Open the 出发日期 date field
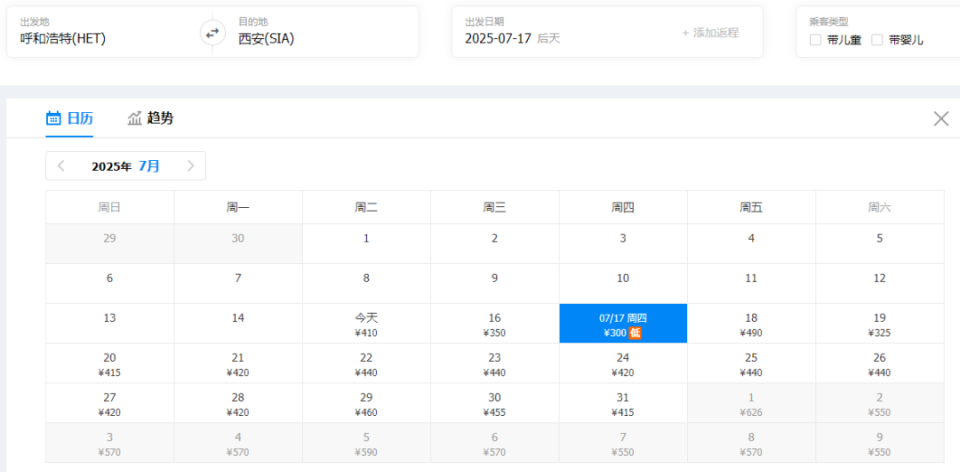The width and height of the screenshot is (960, 472). coord(565,32)
